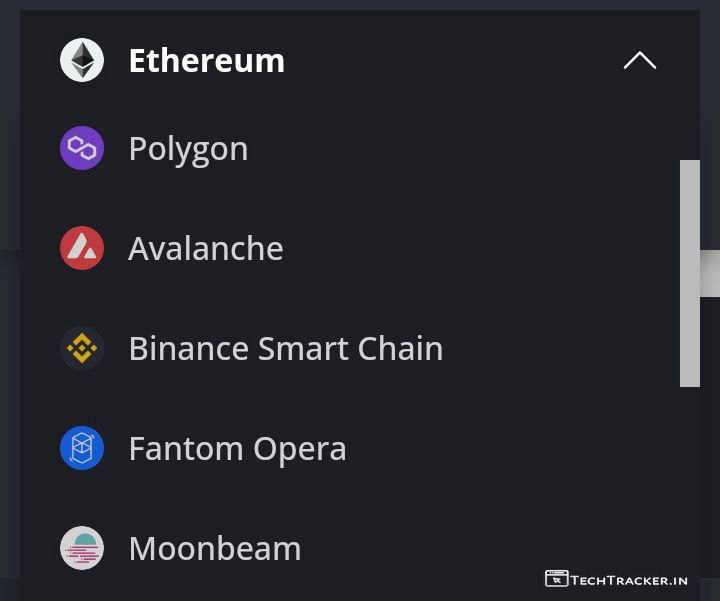Click the network list scrollbar thumb
This screenshot has height=601, width=720.
(690, 272)
